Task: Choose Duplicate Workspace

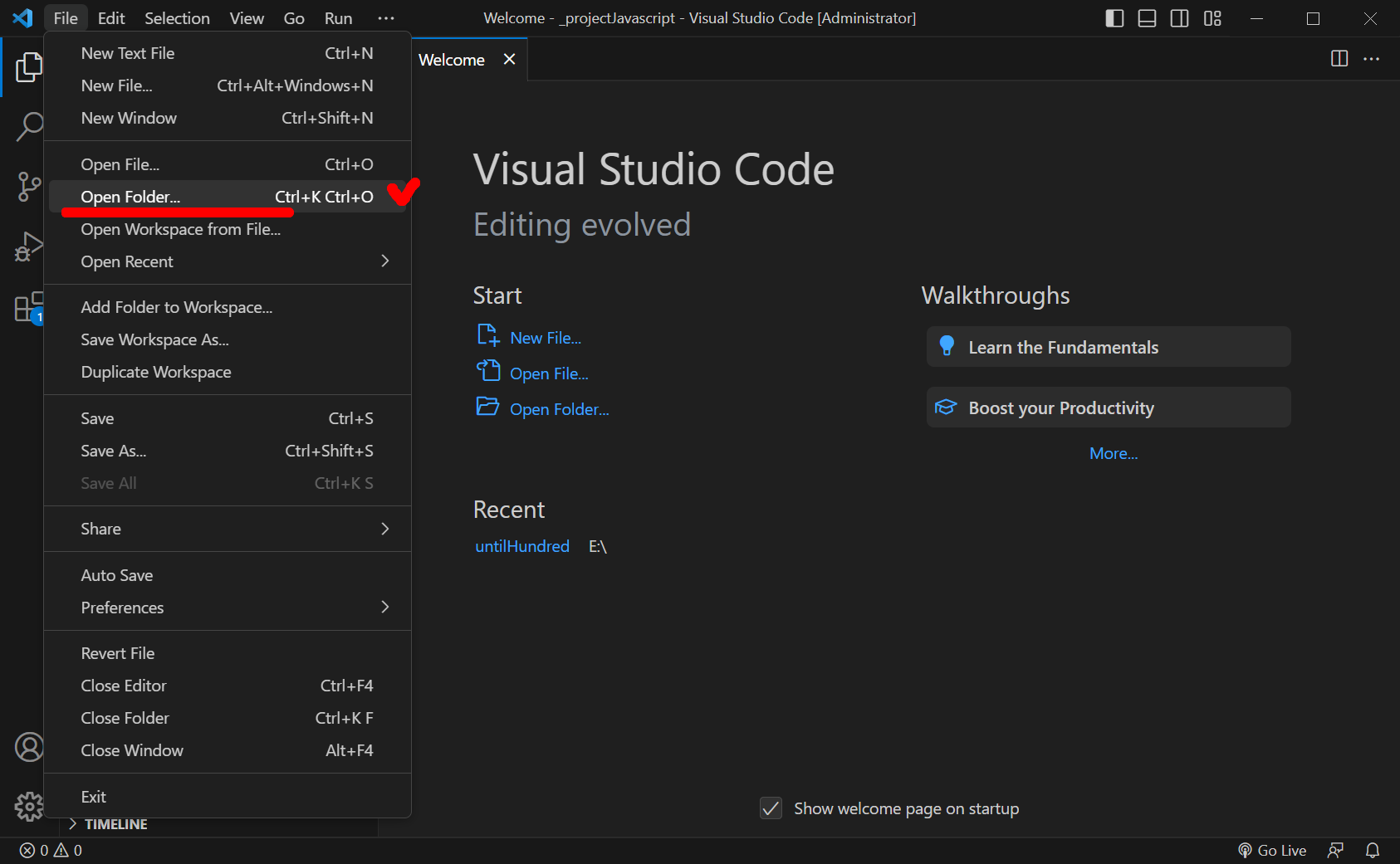Action: pyautogui.click(x=228, y=372)
